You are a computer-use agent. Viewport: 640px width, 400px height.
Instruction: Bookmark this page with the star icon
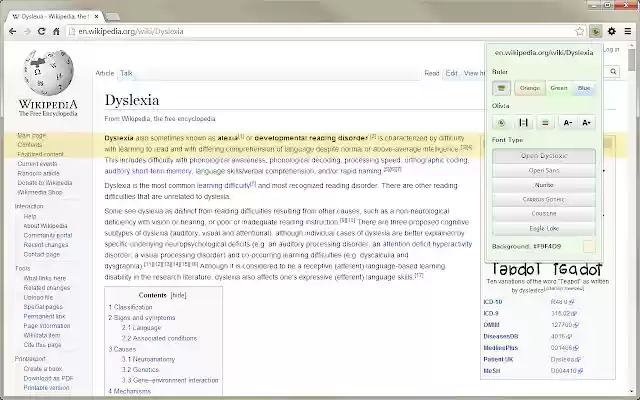(579, 31)
